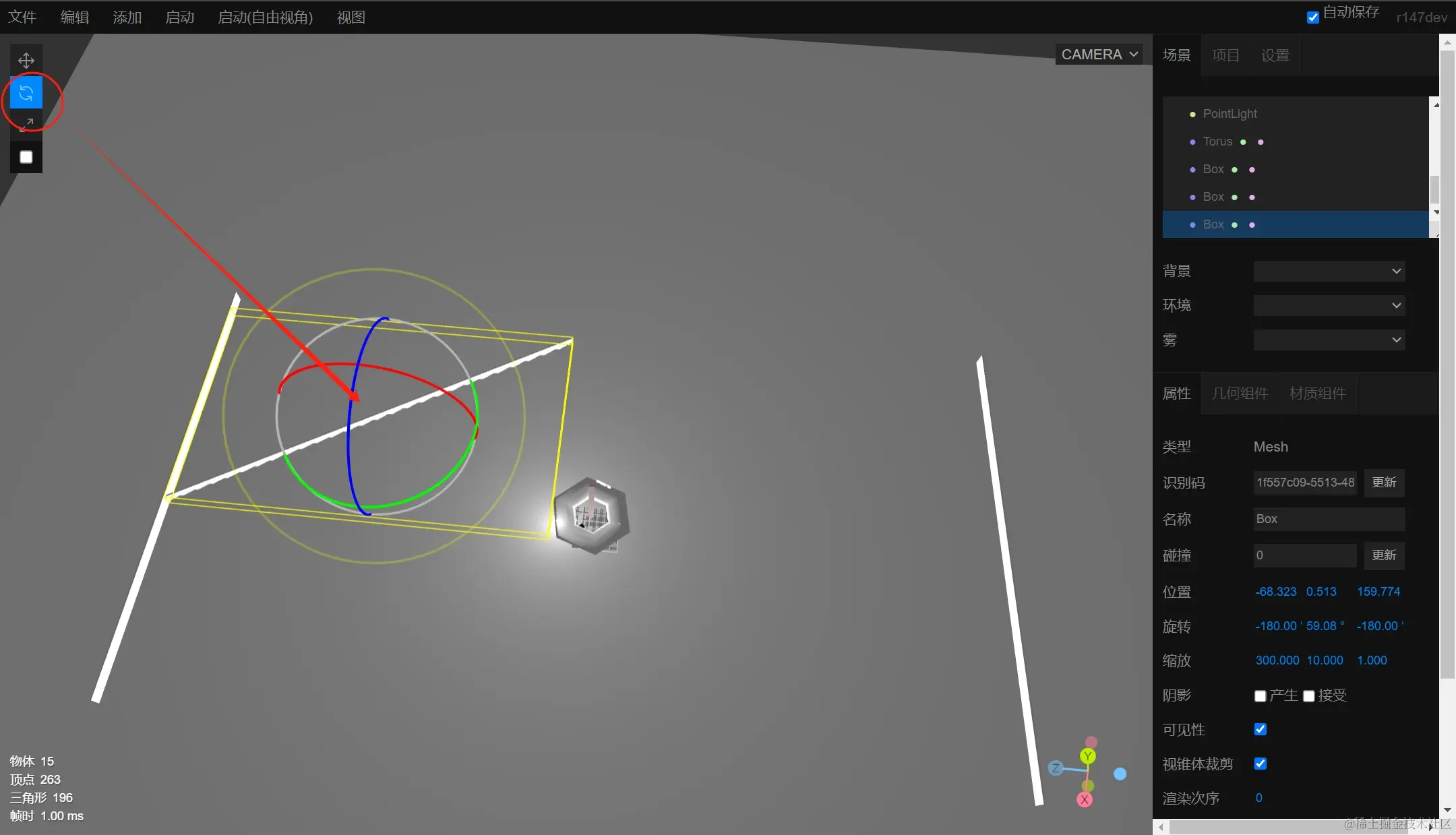Select the rotate tool
This screenshot has height=835, width=1456.
[26, 92]
